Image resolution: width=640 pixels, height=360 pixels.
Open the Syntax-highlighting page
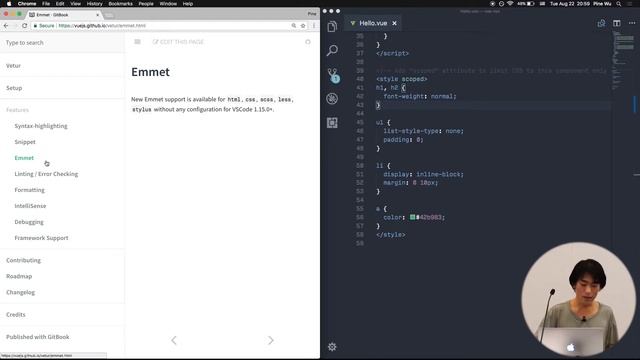coord(41,126)
